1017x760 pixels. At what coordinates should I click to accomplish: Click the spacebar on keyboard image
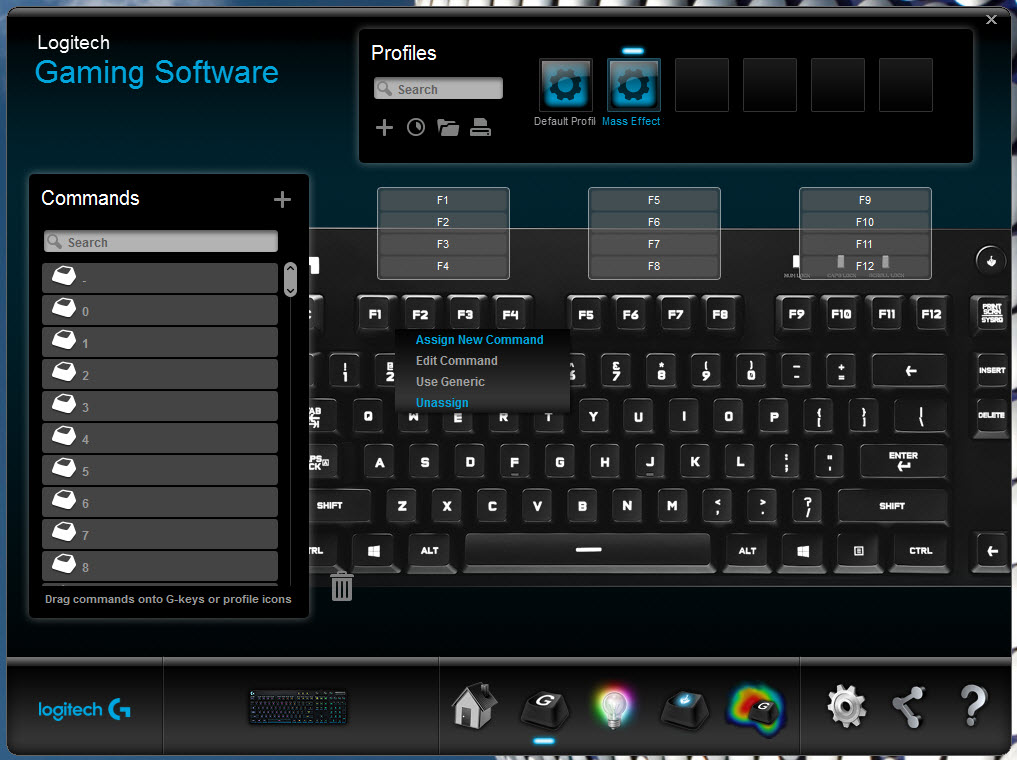pyautogui.click(x=588, y=550)
